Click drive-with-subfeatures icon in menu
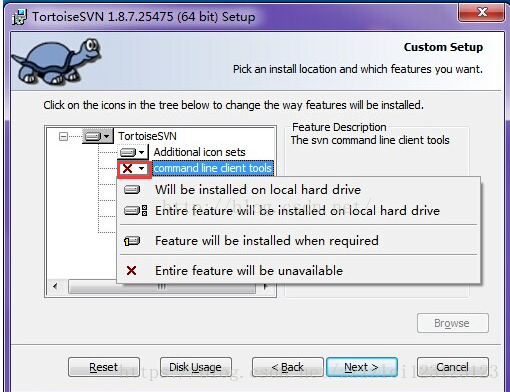The image size is (510, 392). click(x=135, y=211)
